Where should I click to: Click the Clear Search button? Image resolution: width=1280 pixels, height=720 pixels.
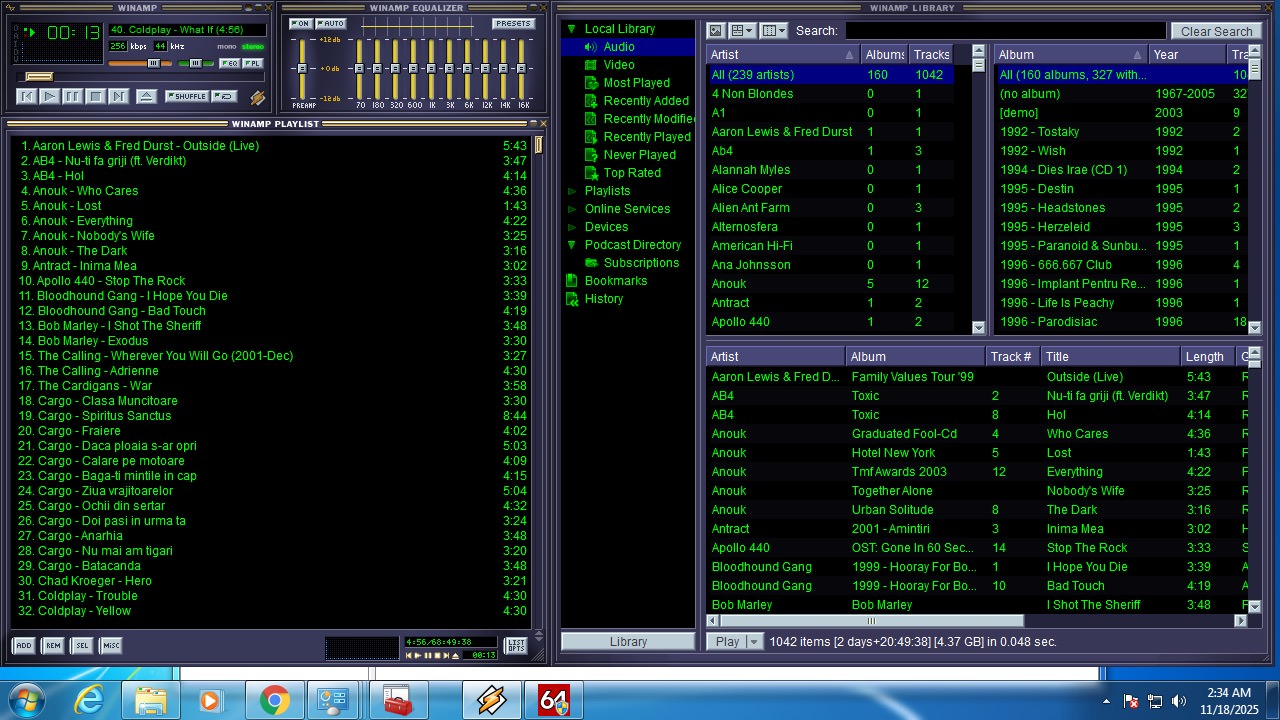coord(1215,31)
